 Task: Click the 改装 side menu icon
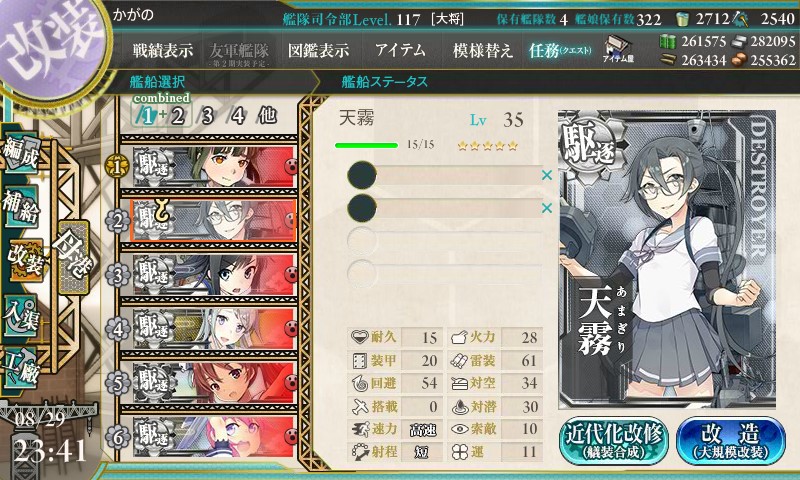(23, 260)
